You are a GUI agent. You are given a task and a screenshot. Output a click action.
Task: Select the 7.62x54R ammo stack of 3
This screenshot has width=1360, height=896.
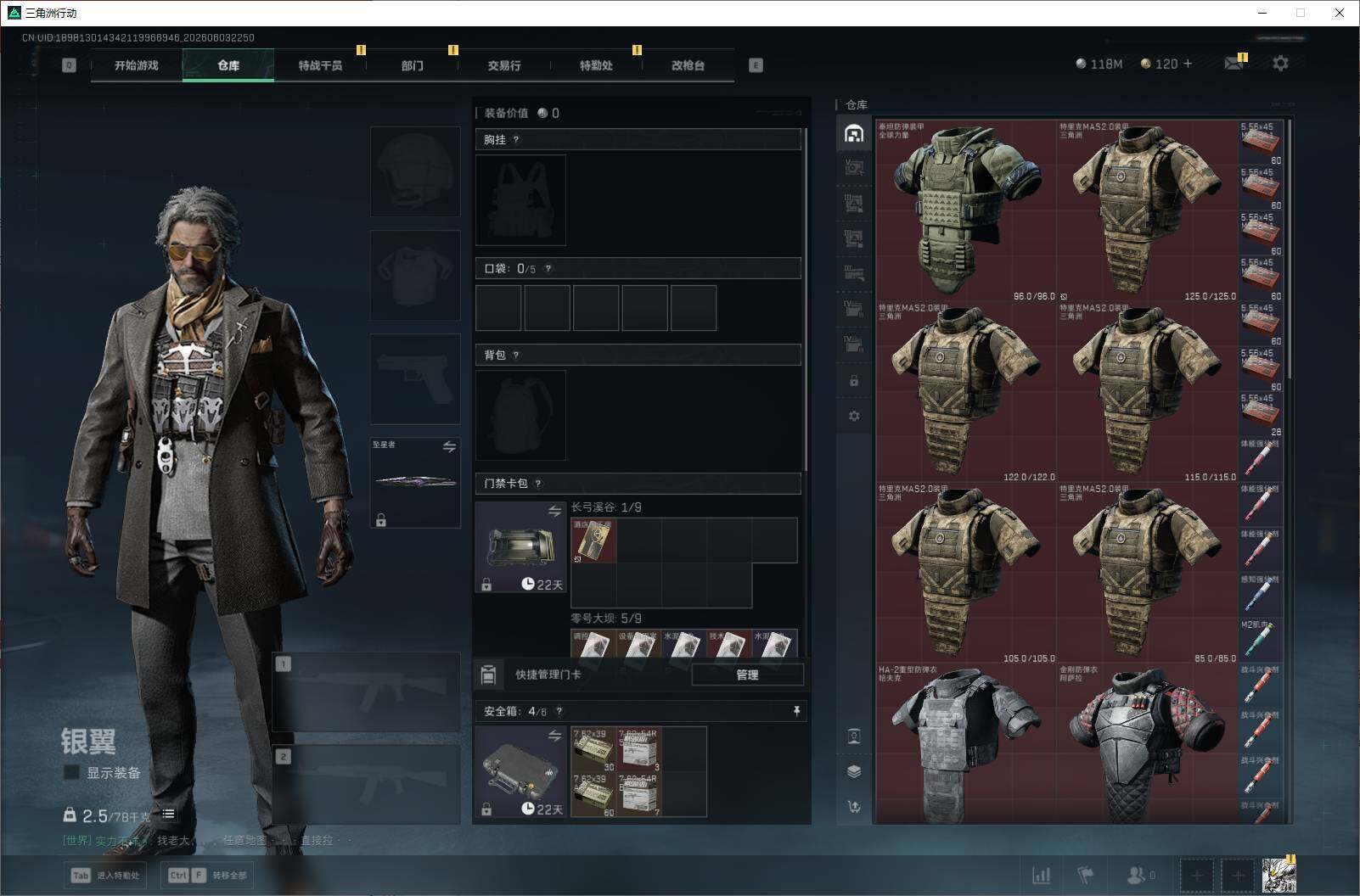(639, 749)
